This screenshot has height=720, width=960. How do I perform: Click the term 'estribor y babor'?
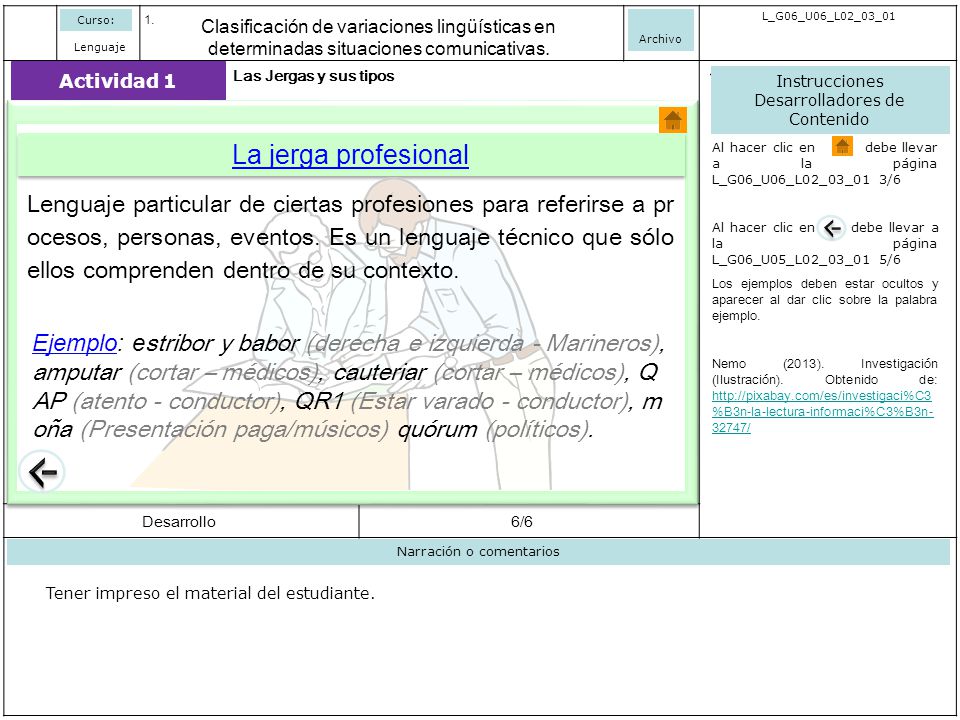click(216, 343)
